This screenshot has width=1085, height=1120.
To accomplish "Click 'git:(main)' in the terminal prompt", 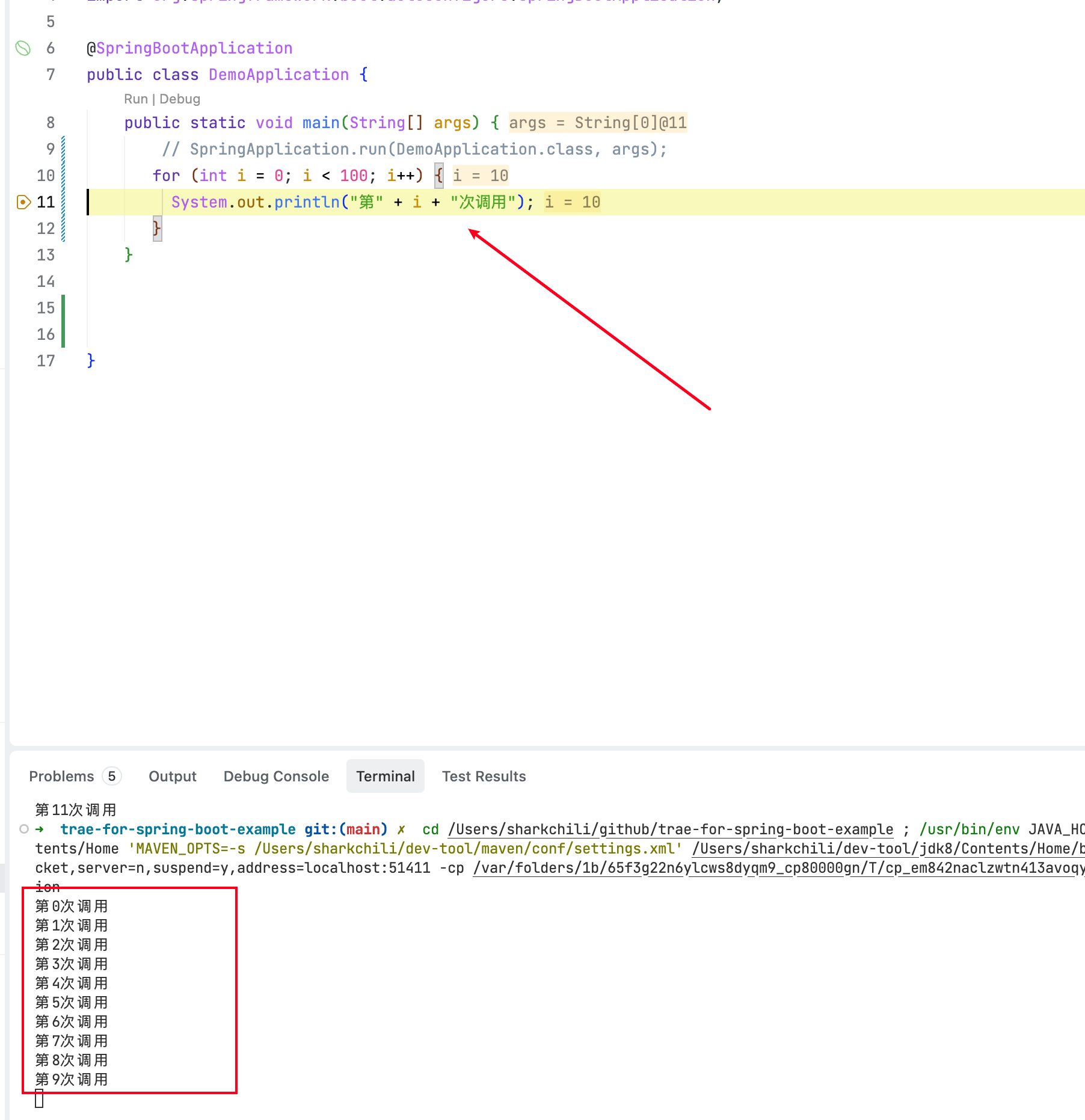I will (346, 829).
